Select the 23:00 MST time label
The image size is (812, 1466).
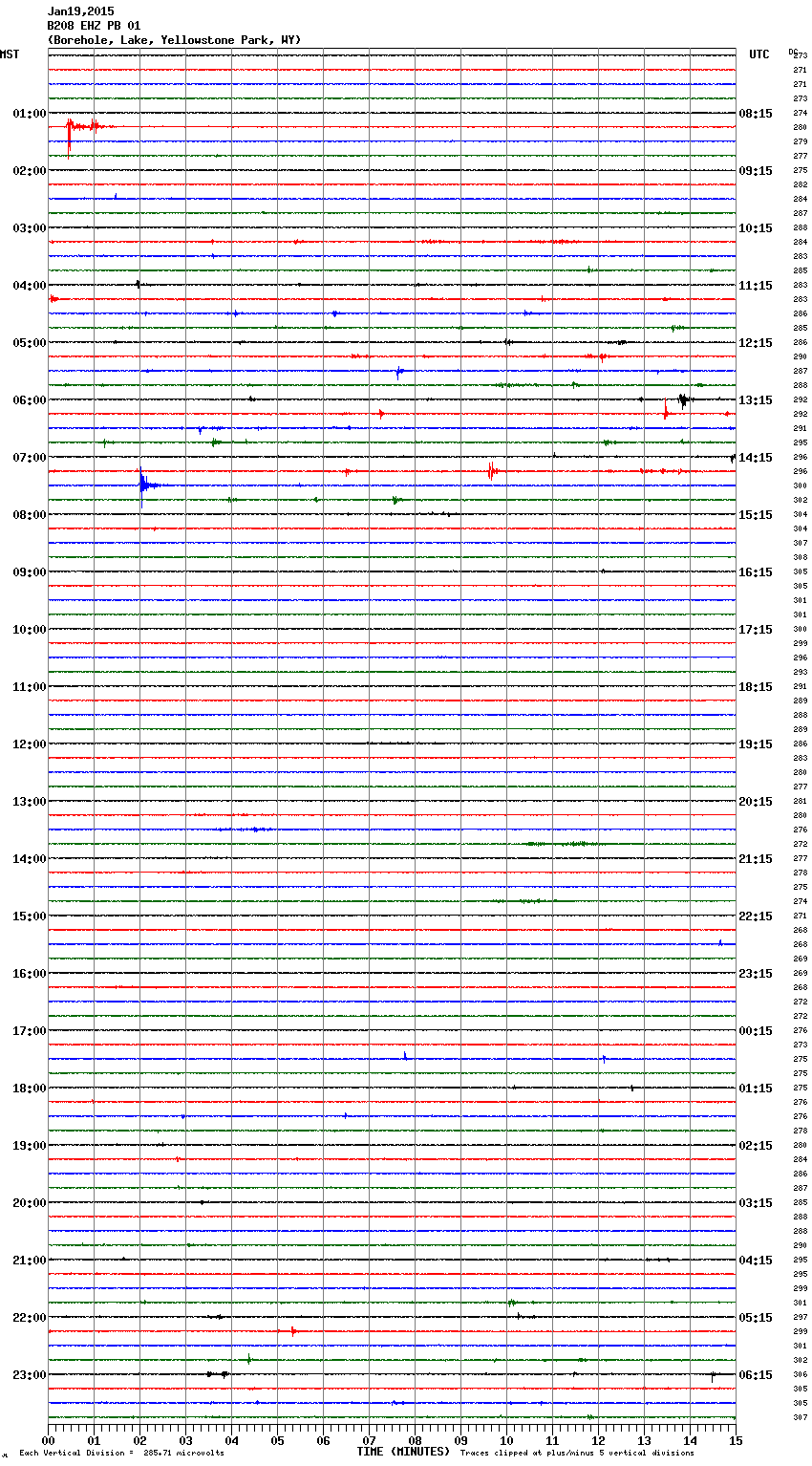[29, 1375]
